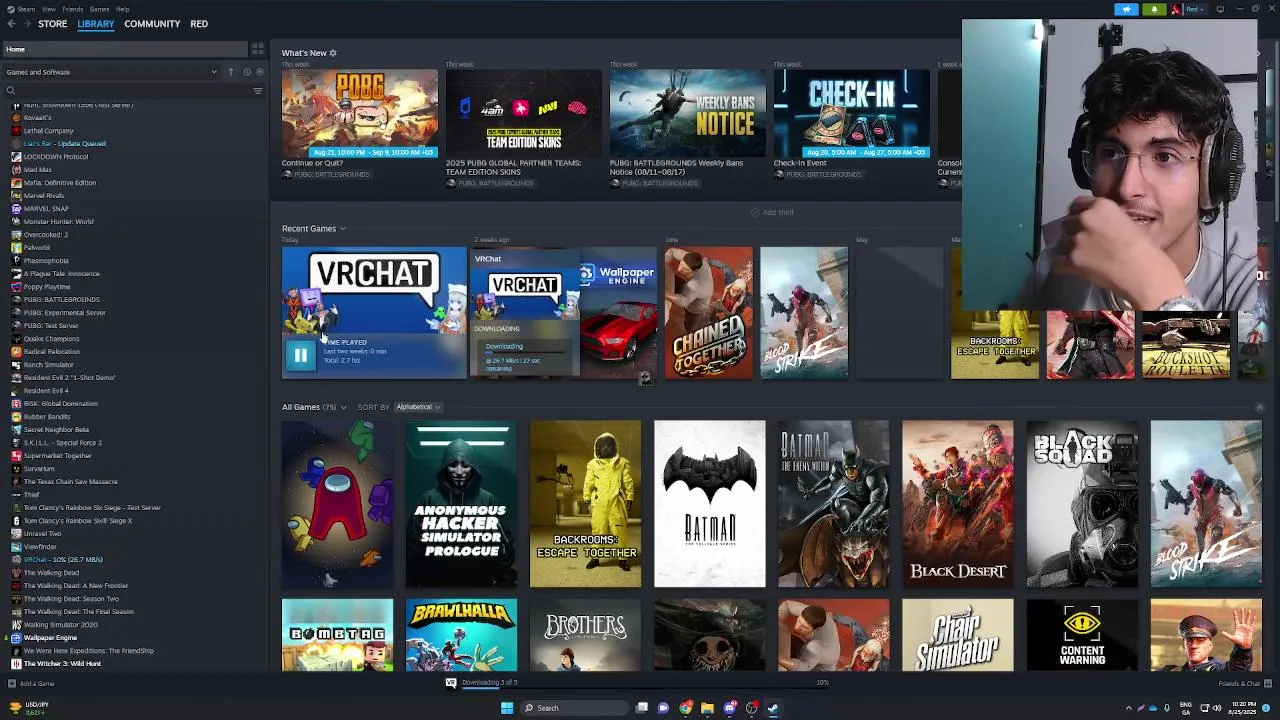Screen dimensions: 1280x720
Task: Switch to the STORE tab
Action: (53, 24)
